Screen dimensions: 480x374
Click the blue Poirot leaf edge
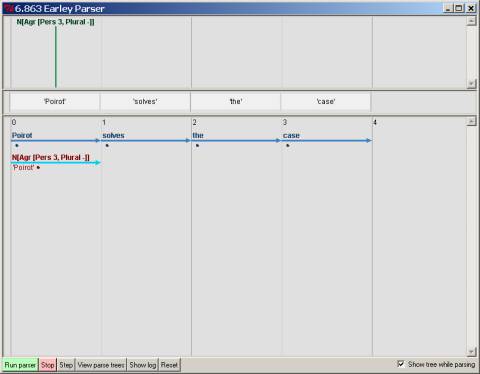tap(56, 141)
